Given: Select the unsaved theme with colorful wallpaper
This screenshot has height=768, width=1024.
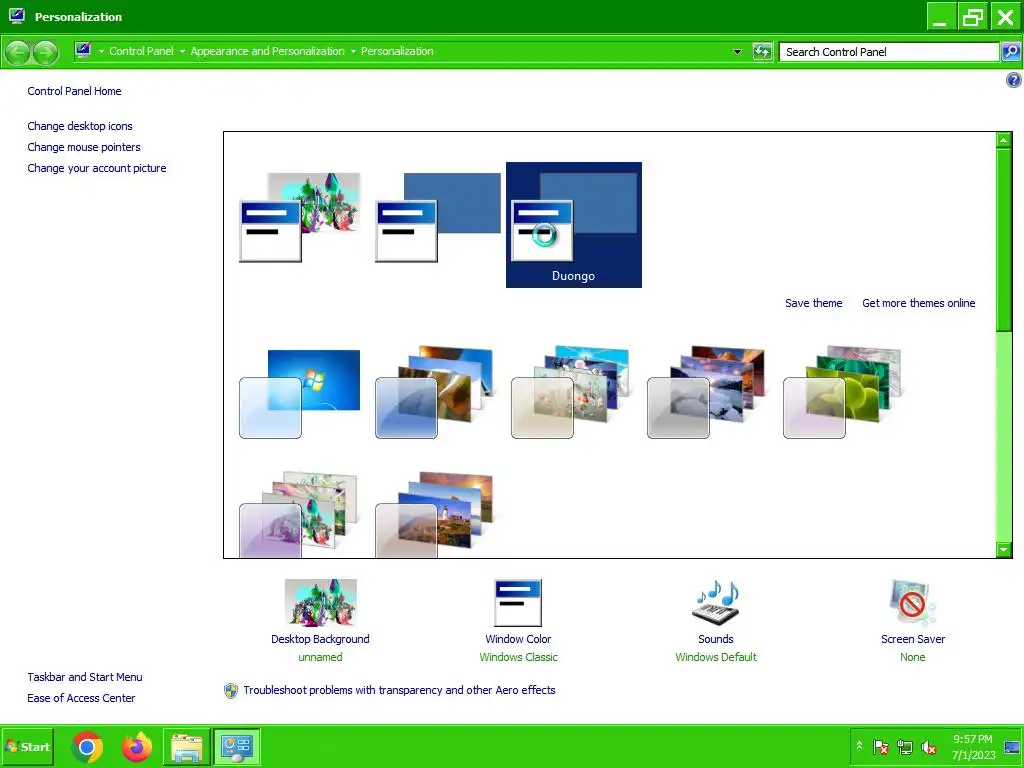Looking at the screenshot, I should pyautogui.click(x=300, y=217).
